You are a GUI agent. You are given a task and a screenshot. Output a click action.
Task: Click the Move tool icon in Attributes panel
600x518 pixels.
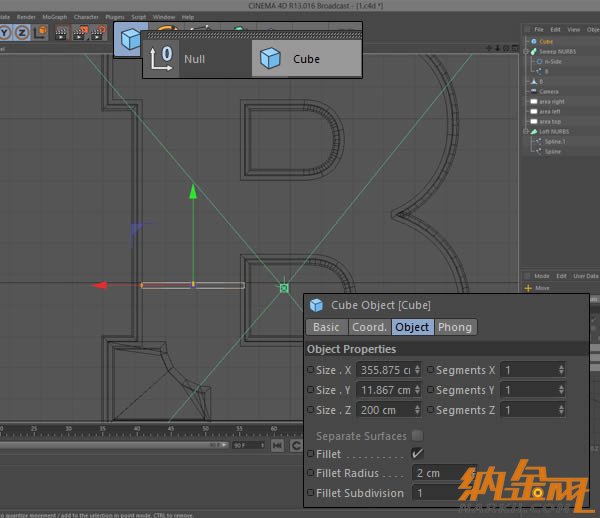[x=528, y=288]
